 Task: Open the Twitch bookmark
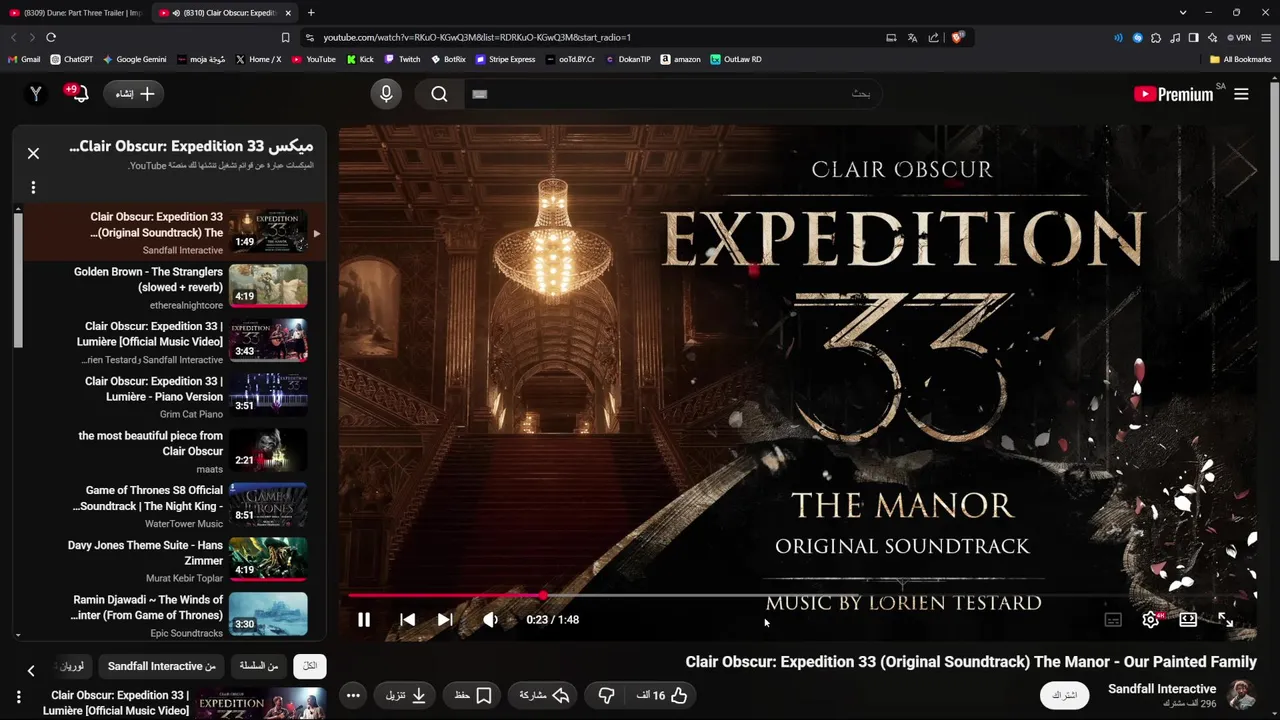click(x=402, y=59)
